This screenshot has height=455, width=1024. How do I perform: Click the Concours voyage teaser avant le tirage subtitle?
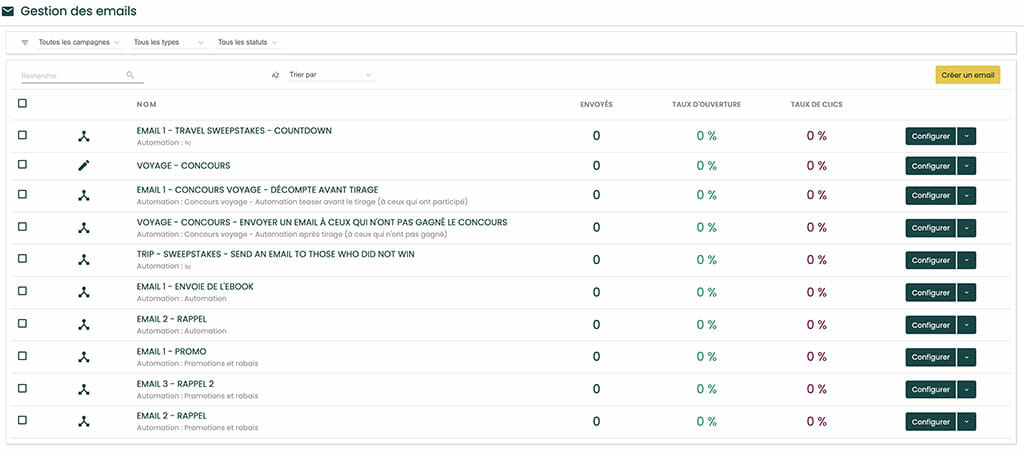[x=302, y=202]
